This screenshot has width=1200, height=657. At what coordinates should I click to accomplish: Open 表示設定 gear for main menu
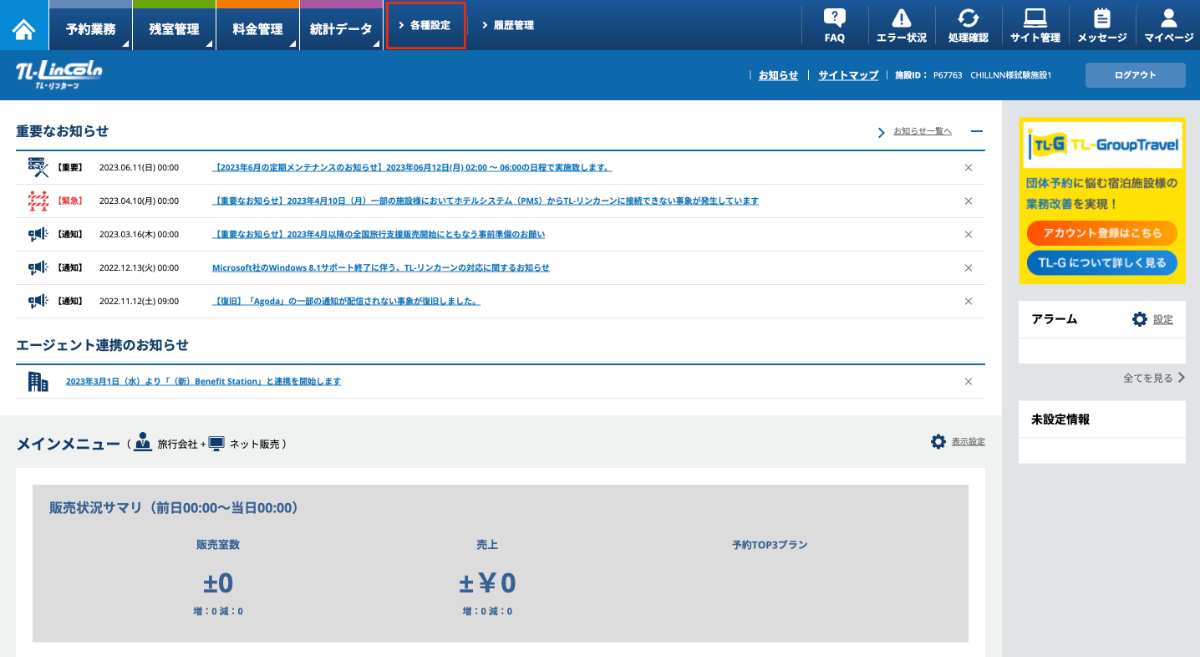click(938, 442)
